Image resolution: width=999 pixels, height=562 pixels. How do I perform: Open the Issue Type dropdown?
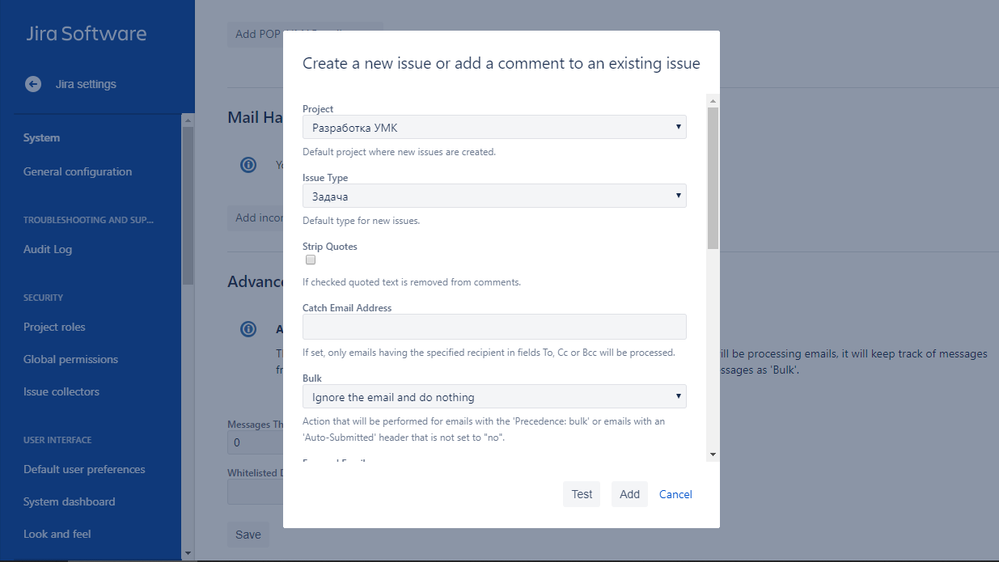[494, 196]
